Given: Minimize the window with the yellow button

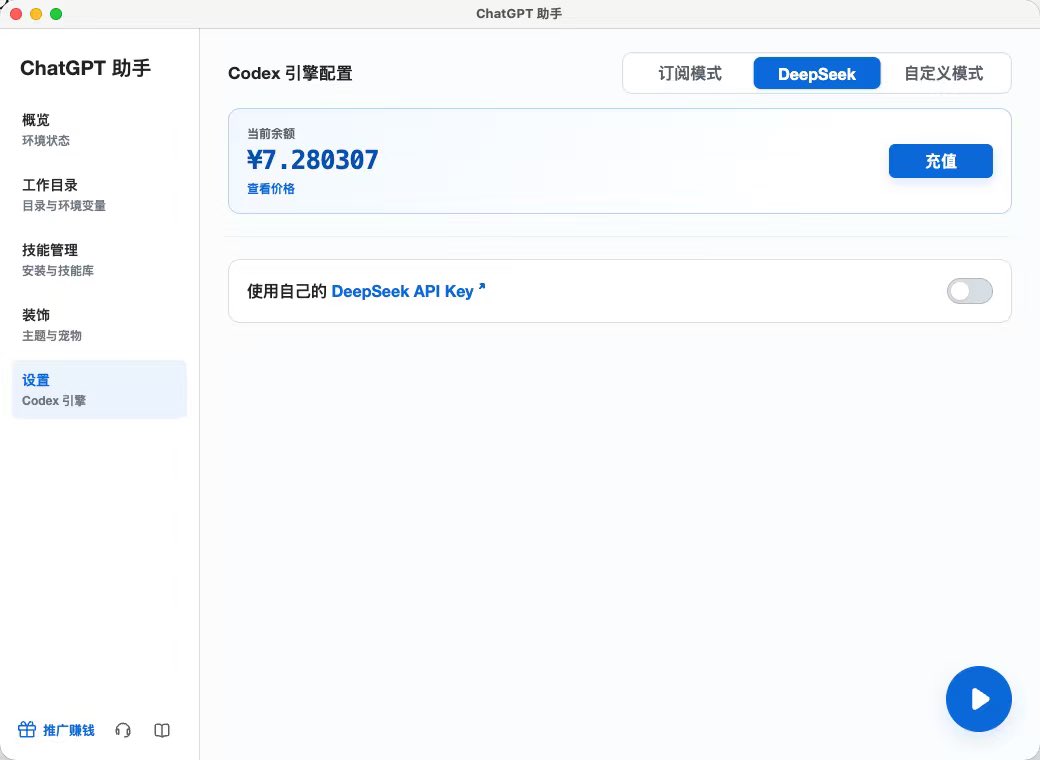Looking at the screenshot, I should coord(36,13).
